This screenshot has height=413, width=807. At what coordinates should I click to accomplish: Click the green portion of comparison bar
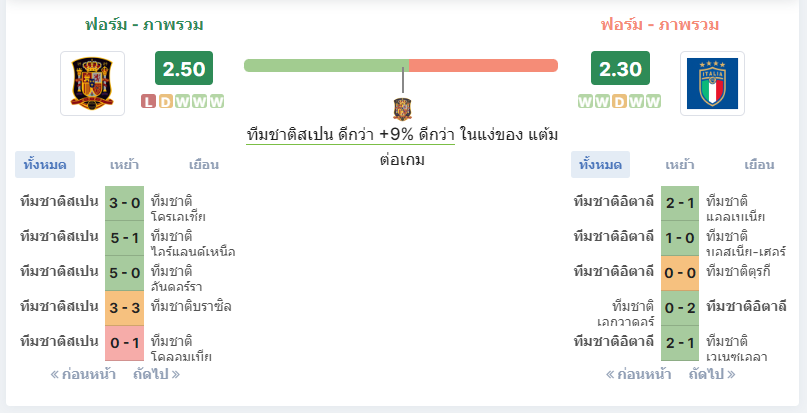[326, 65]
